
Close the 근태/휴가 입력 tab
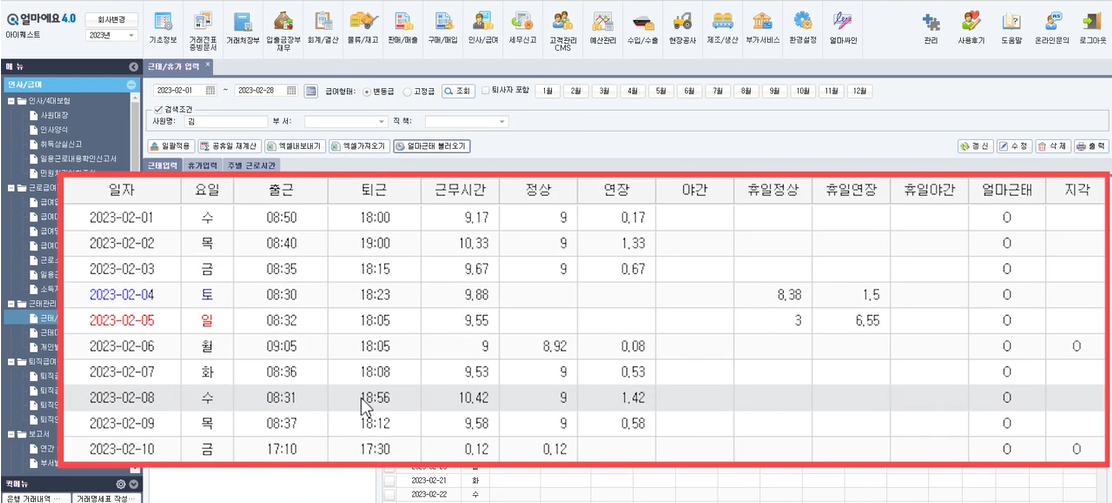tap(208, 64)
